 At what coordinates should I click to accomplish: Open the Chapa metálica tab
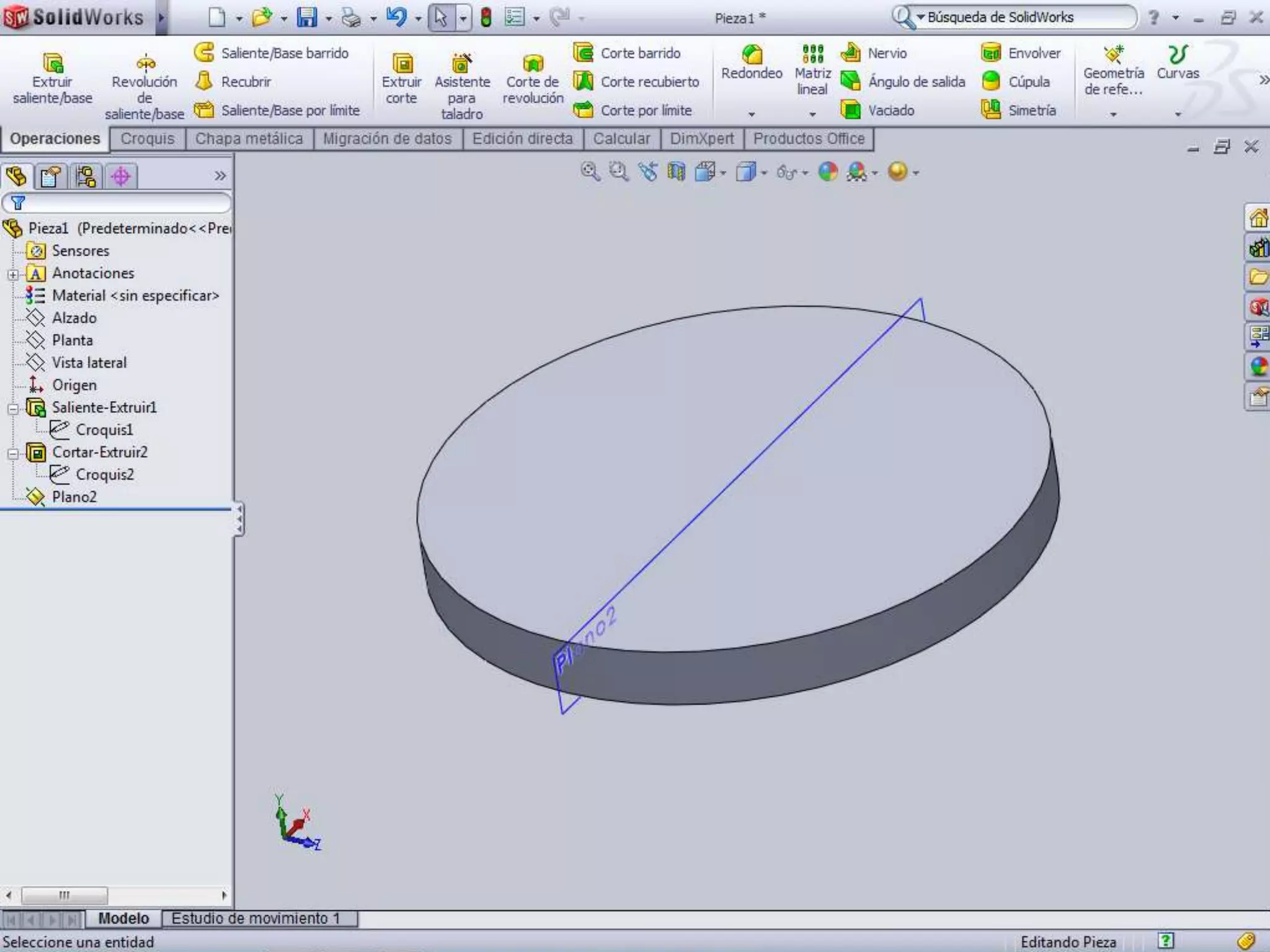coord(249,139)
